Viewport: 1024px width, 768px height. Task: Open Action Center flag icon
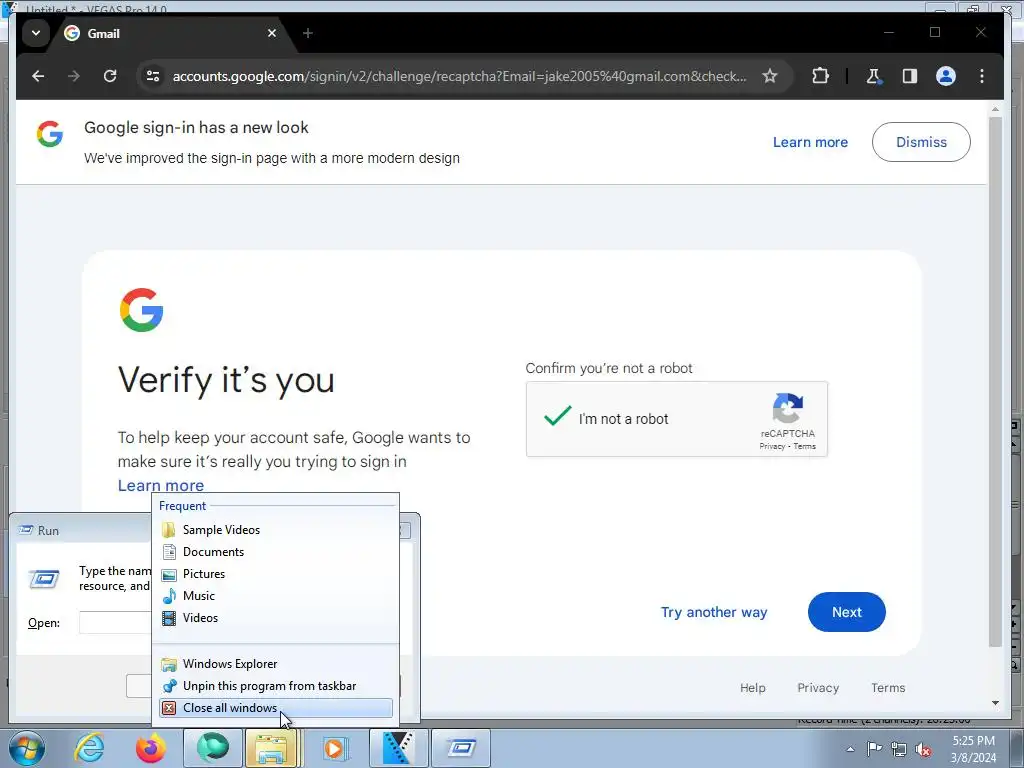[874, 749]
